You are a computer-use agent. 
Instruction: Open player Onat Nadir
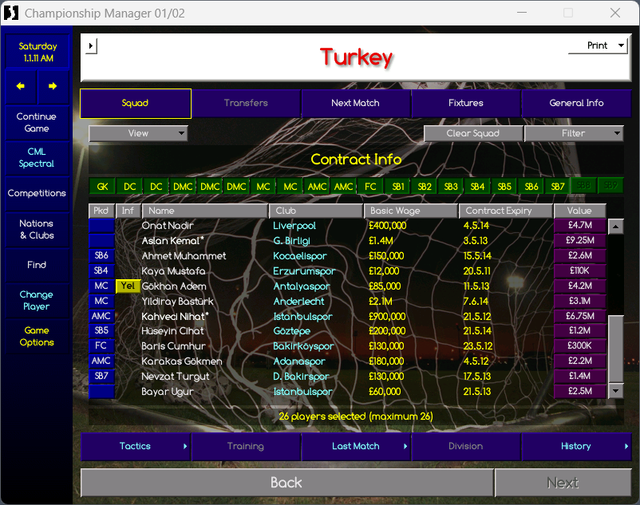[167, 226]
